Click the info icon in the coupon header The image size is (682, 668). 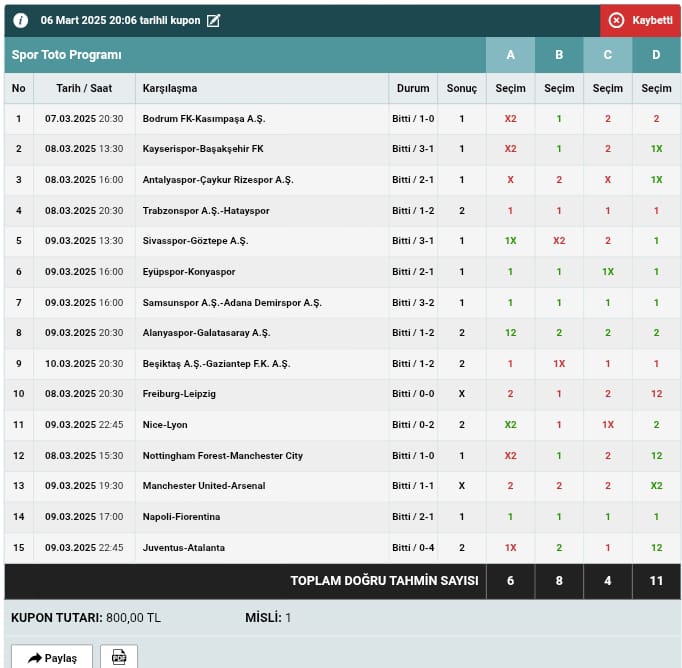coord(21,20)
